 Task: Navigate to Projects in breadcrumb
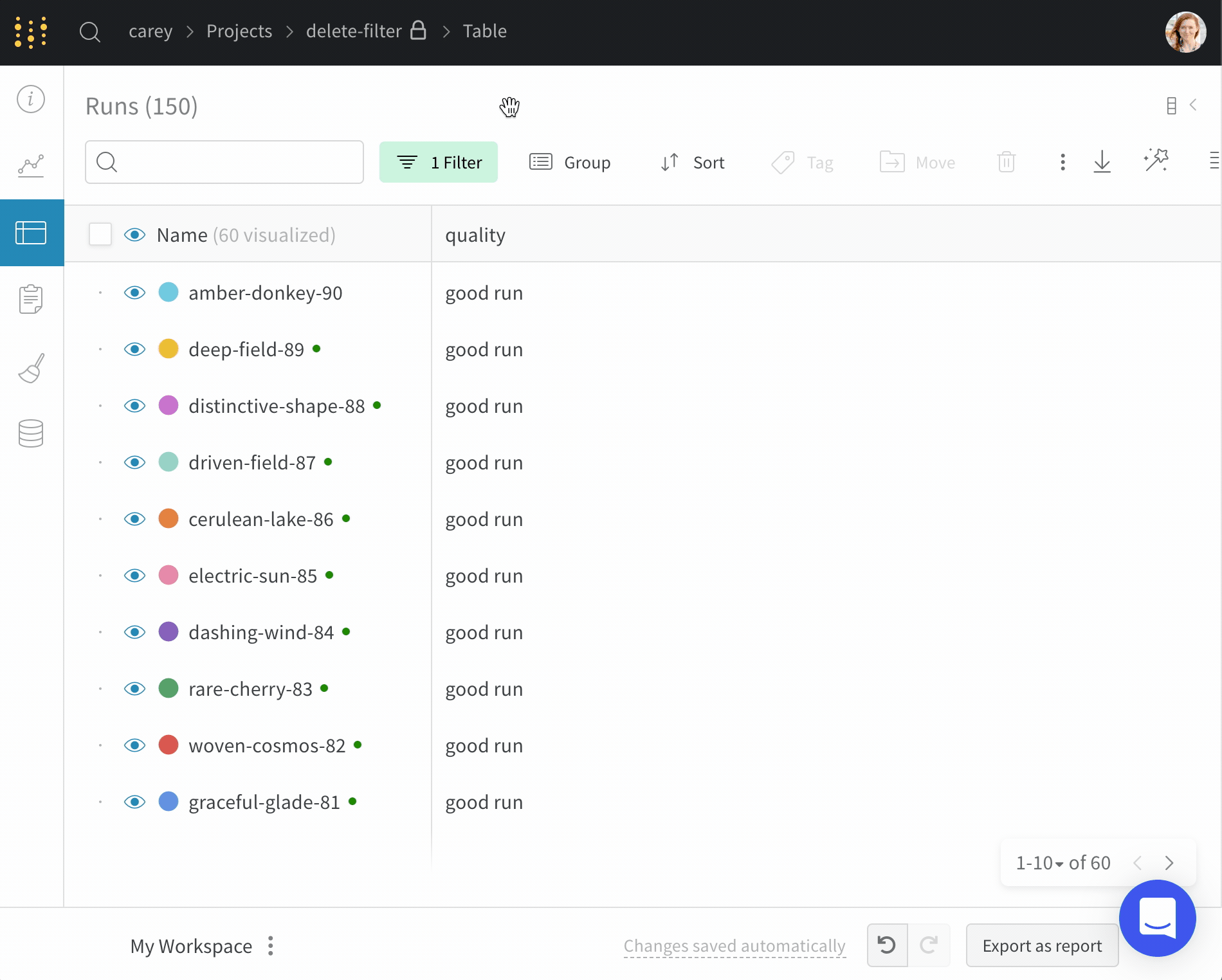[x=239, y=31]
